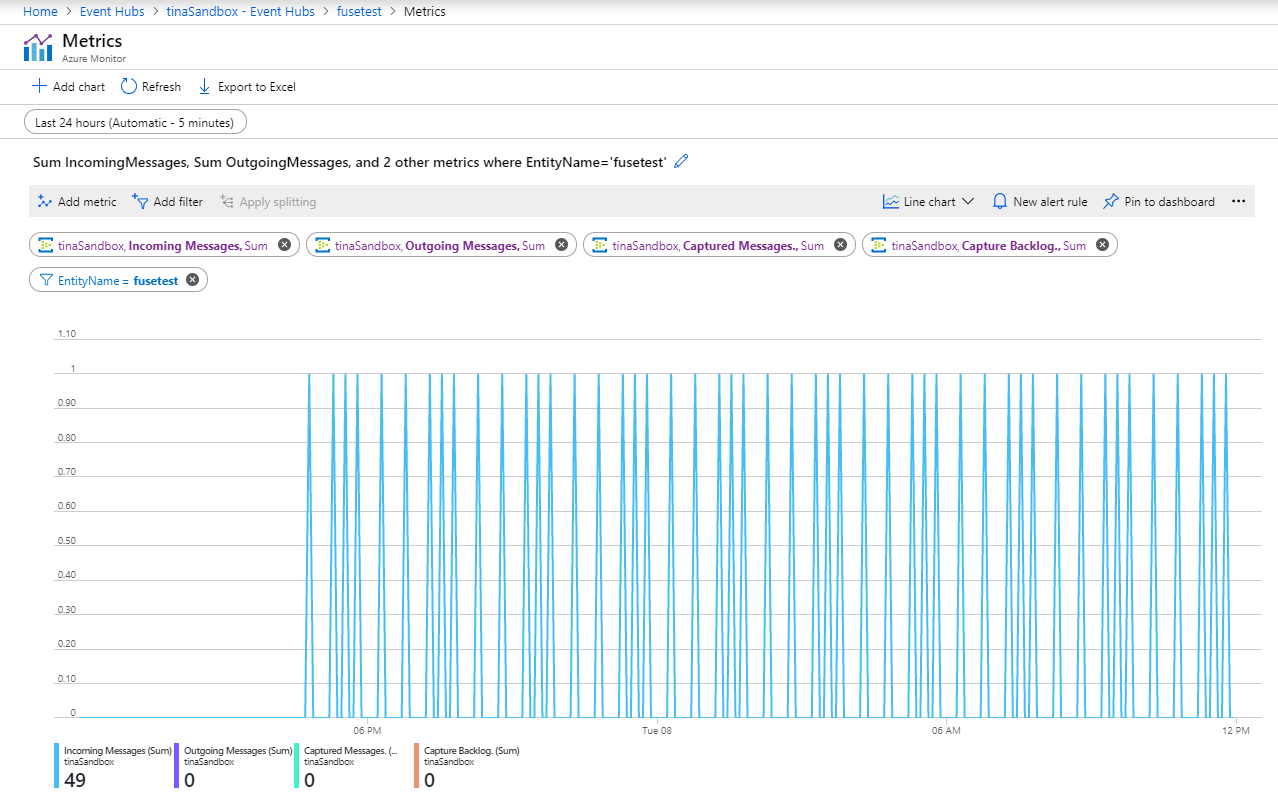Remove the Capture Backlog metric pill
The height and width of the screenshot is (809, 1278).
point(1102,245)
